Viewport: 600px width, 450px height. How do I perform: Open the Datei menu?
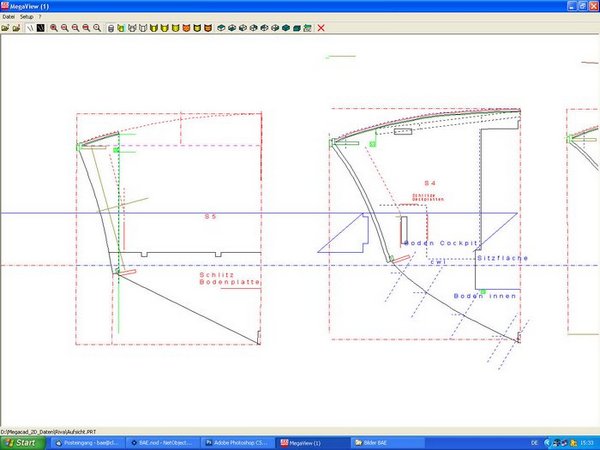click(x=9, y=18)
